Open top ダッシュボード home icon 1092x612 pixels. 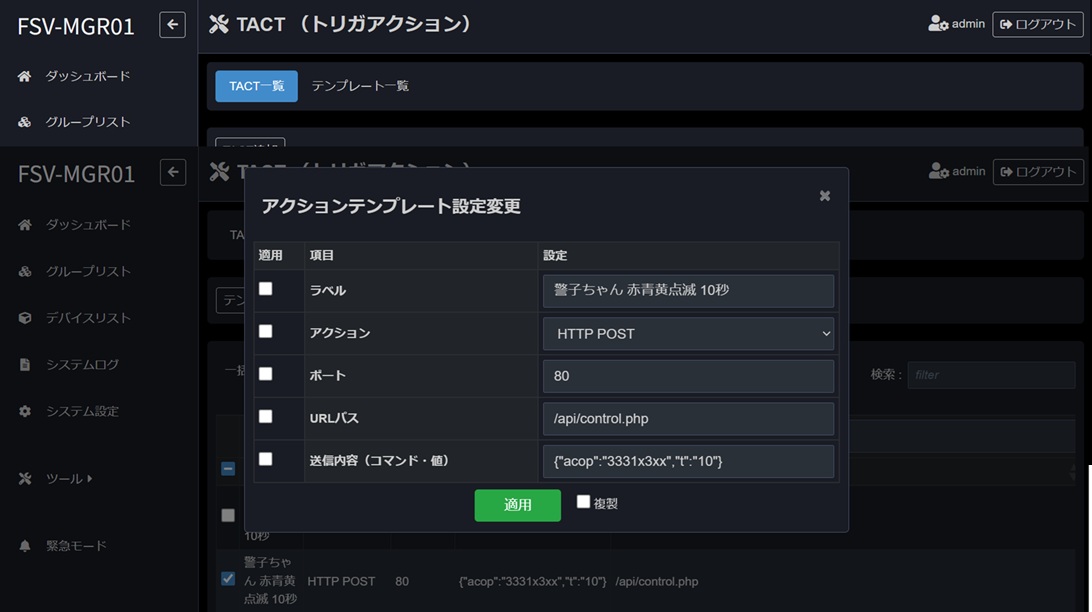pos(24,77)
